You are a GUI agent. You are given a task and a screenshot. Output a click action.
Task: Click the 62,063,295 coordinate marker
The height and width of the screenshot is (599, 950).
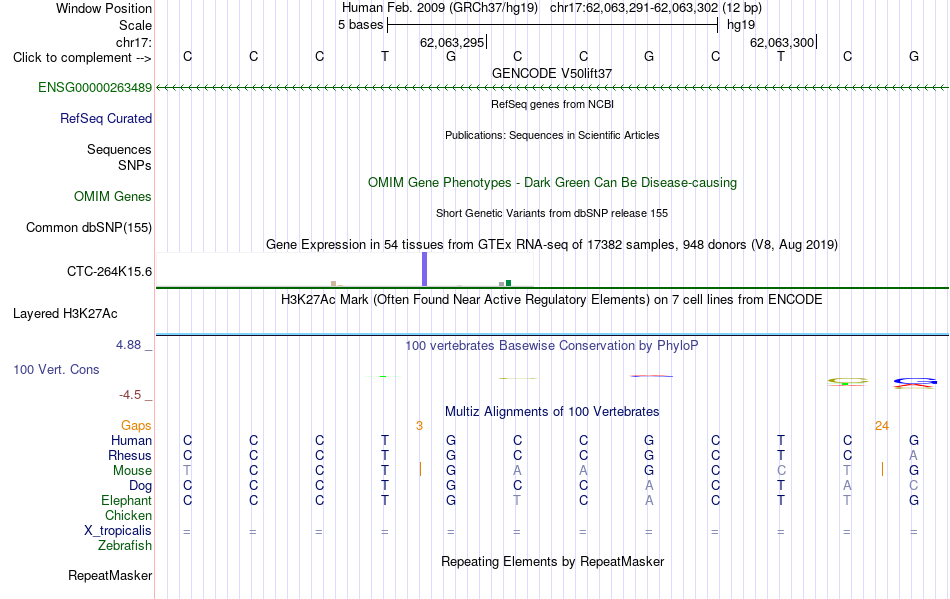pyautogui.click(x=452, y=42)
